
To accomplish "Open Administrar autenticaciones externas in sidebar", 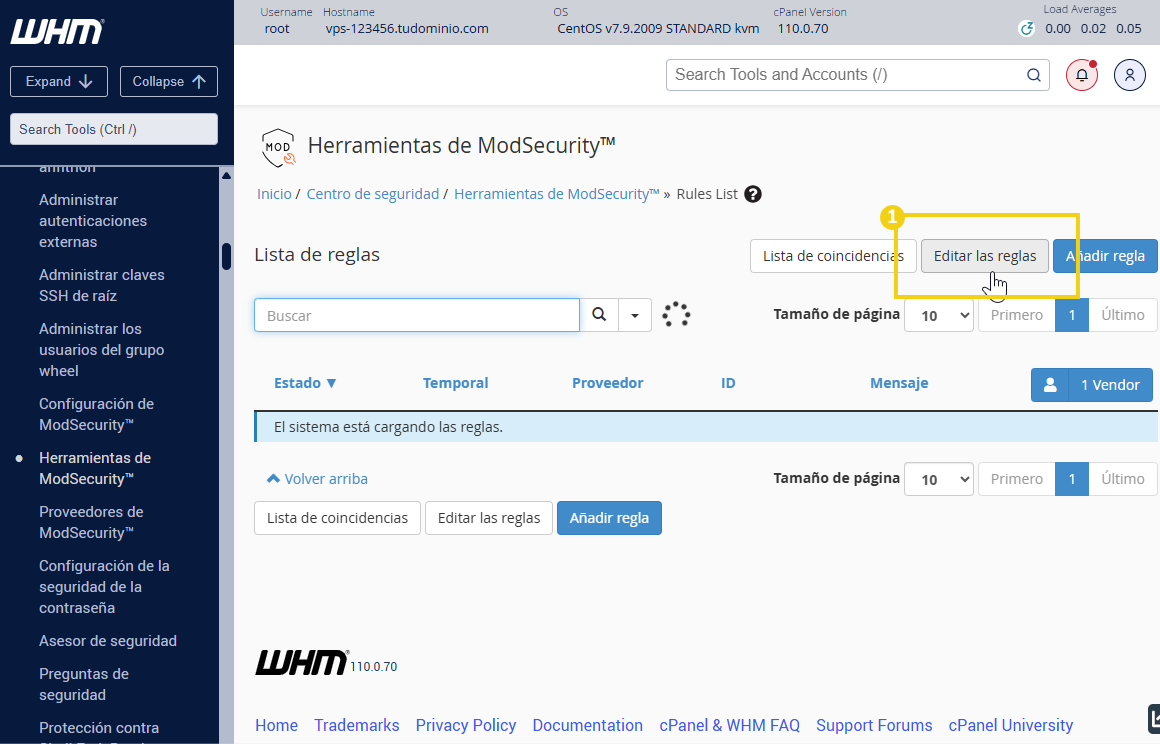I will pos(92,220).
